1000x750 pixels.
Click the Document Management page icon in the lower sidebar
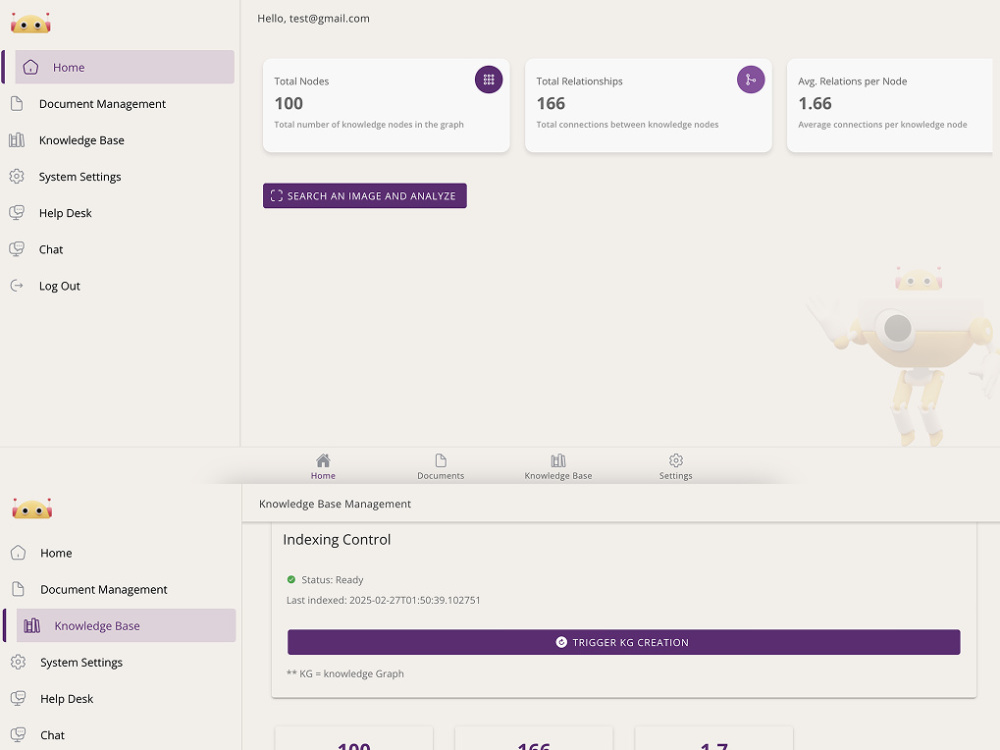click(x=18, y=589)
